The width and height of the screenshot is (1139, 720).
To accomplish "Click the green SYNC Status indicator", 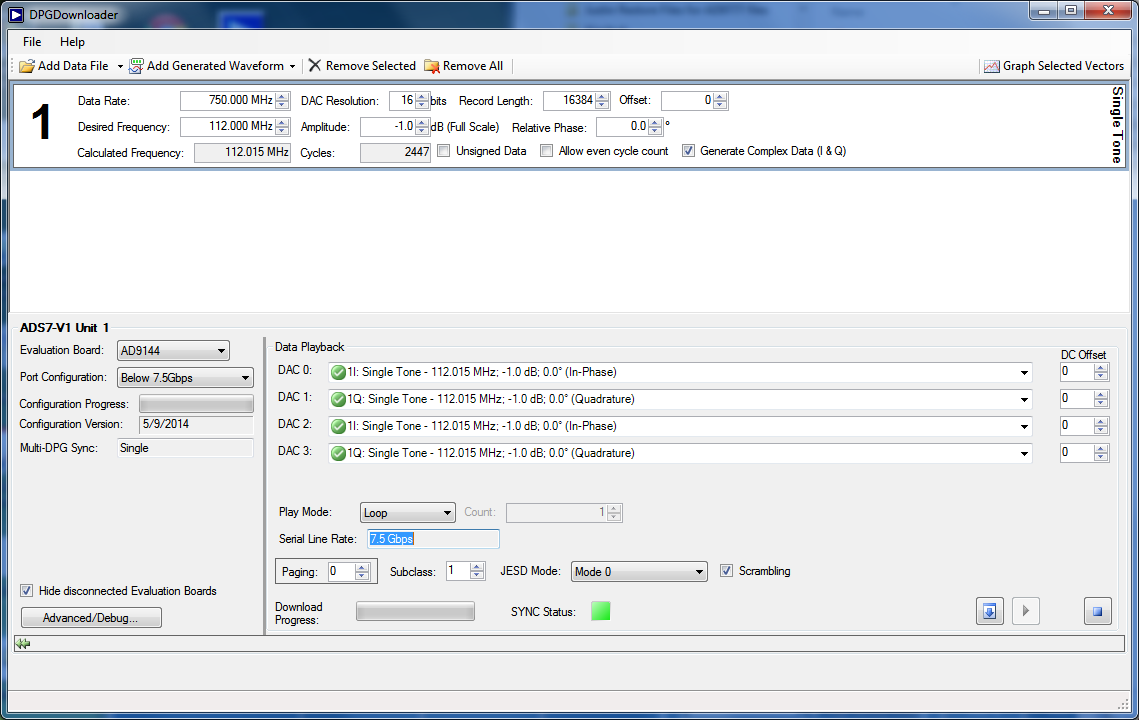I will 600,611.
